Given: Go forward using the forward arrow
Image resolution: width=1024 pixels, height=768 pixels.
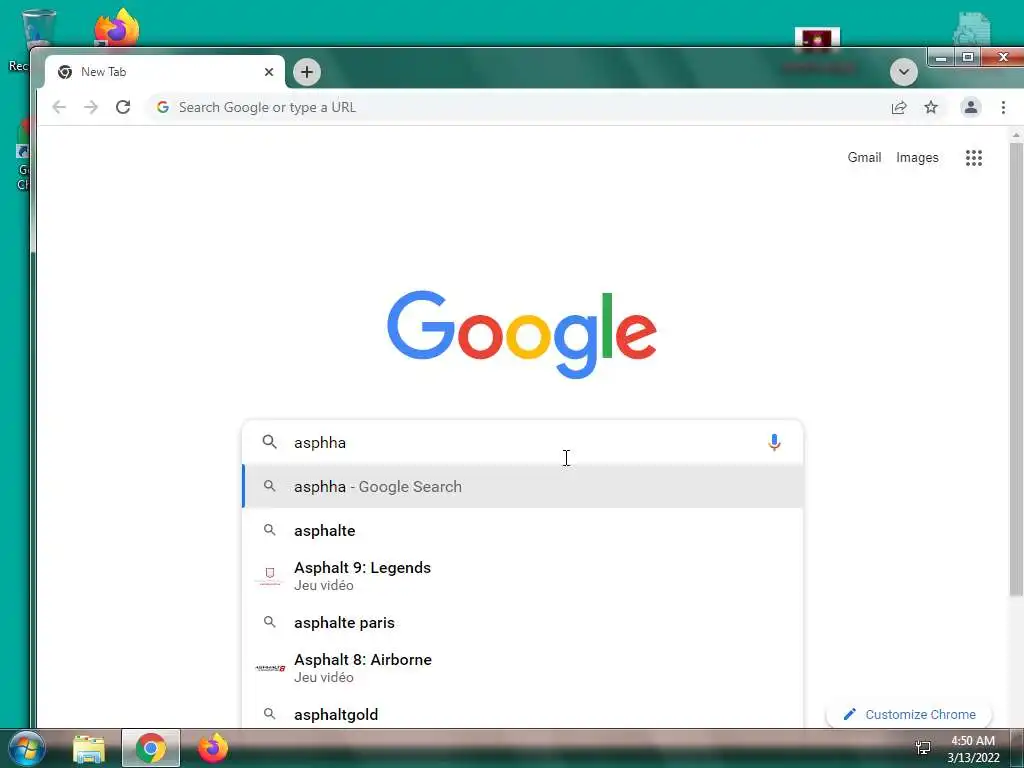Looking at the screenshot, I should 91,107.
